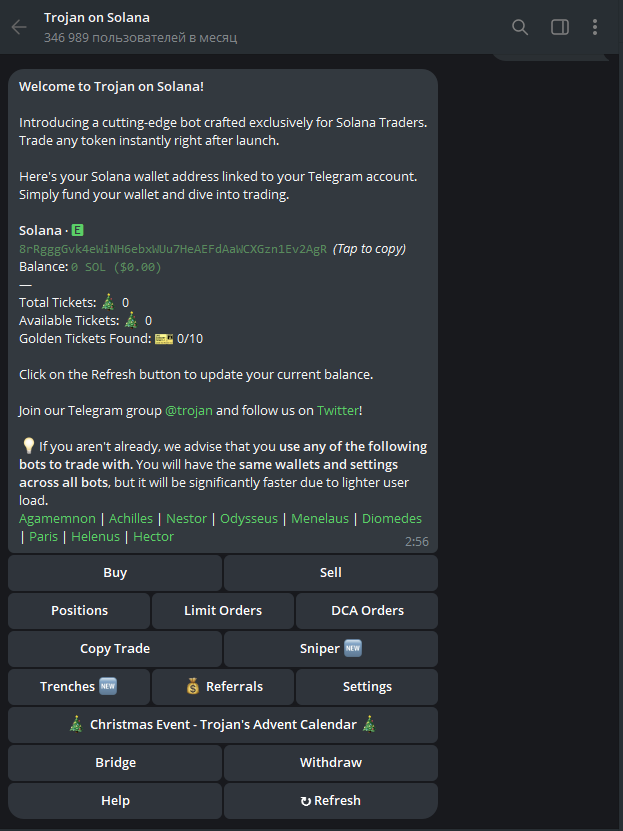The width and height of the screenshot is (623, 831).
Task: Open the Twitter link
Action: [x=337, y=411]
